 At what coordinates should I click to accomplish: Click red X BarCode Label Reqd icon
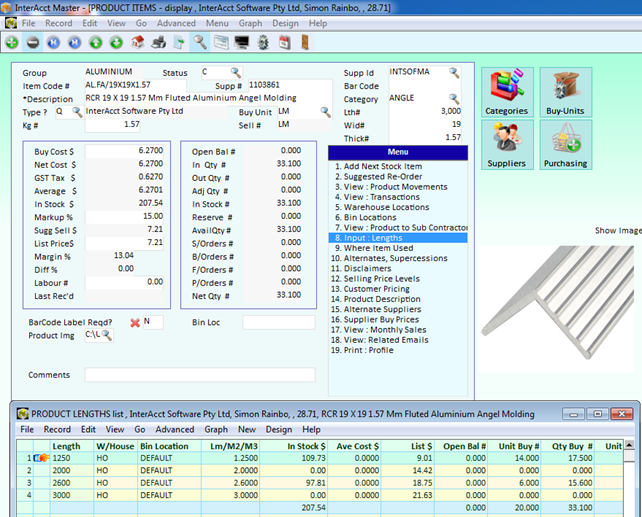coord(135,323)
